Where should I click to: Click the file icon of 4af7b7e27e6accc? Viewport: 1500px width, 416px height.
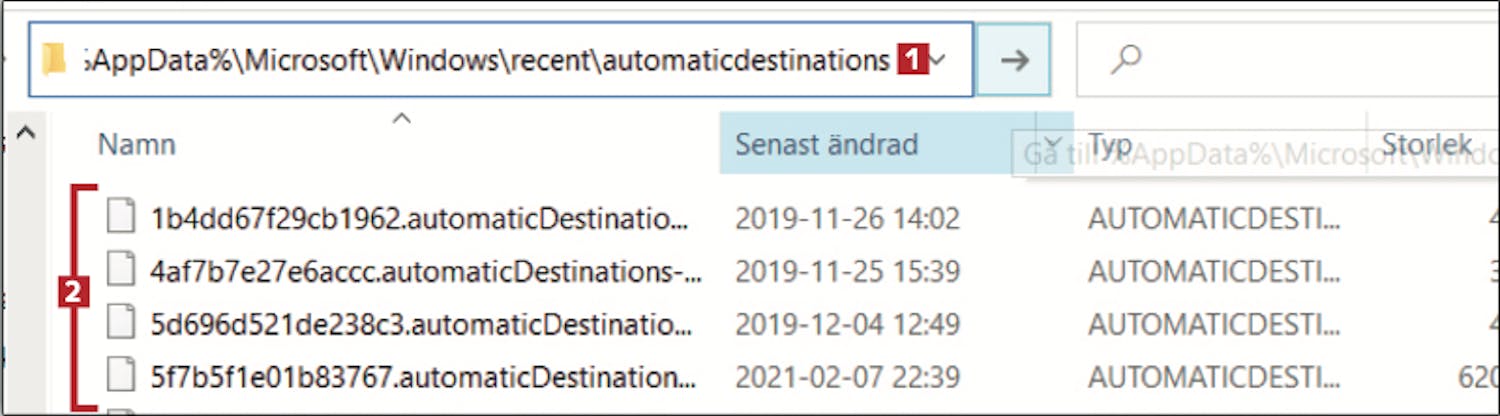tap(121, 270)
